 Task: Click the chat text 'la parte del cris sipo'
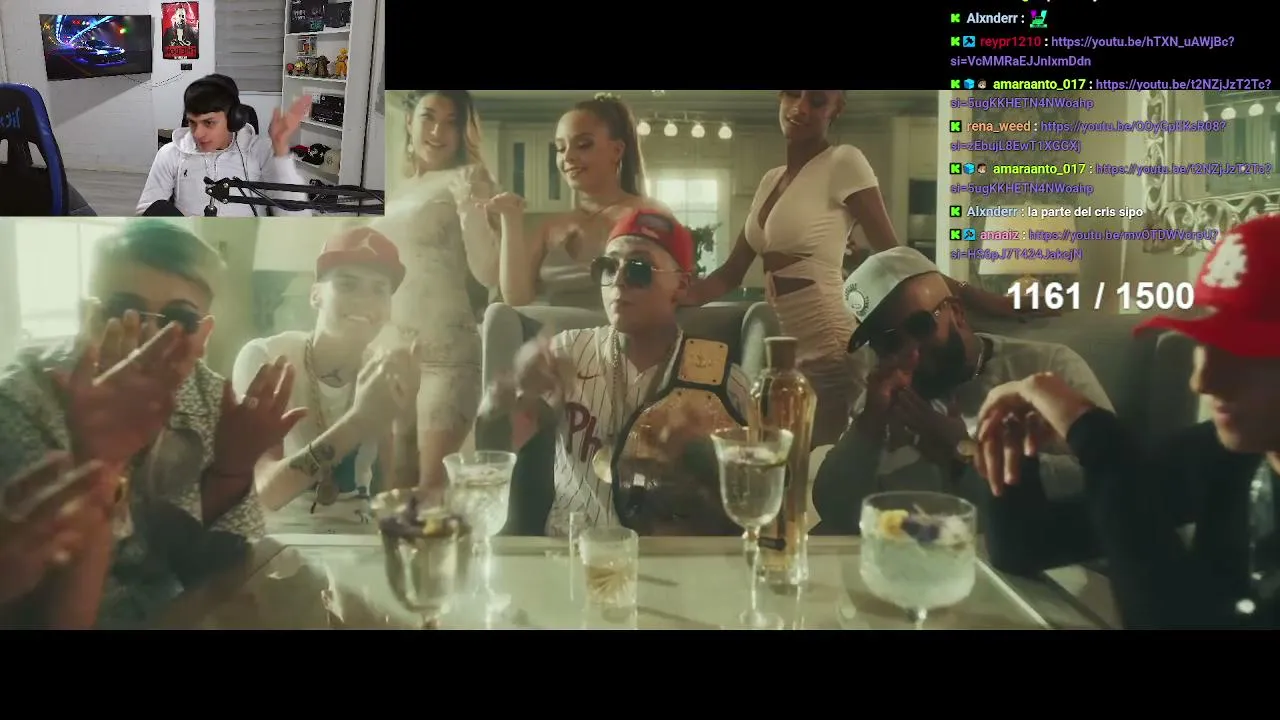coord(1085,212)
